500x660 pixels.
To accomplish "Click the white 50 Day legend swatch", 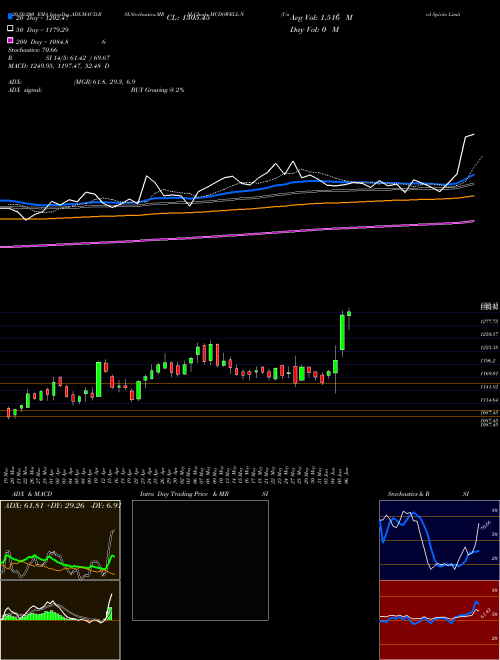I will (x=10, y=29).
